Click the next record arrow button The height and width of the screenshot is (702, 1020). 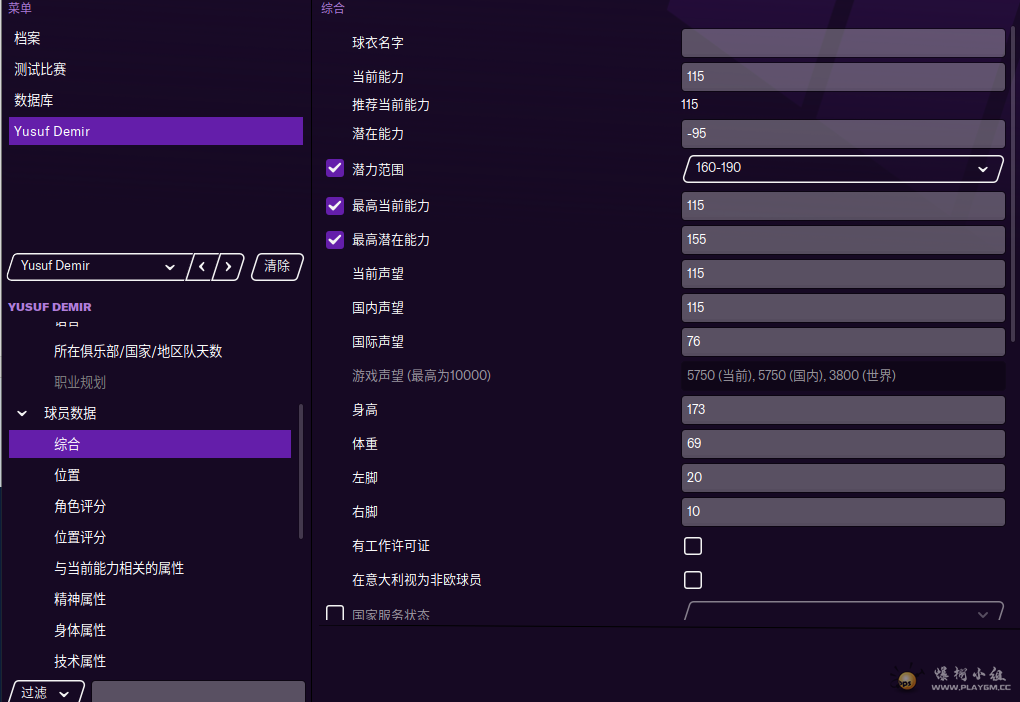pyautogui.click(x=229, y=266)
